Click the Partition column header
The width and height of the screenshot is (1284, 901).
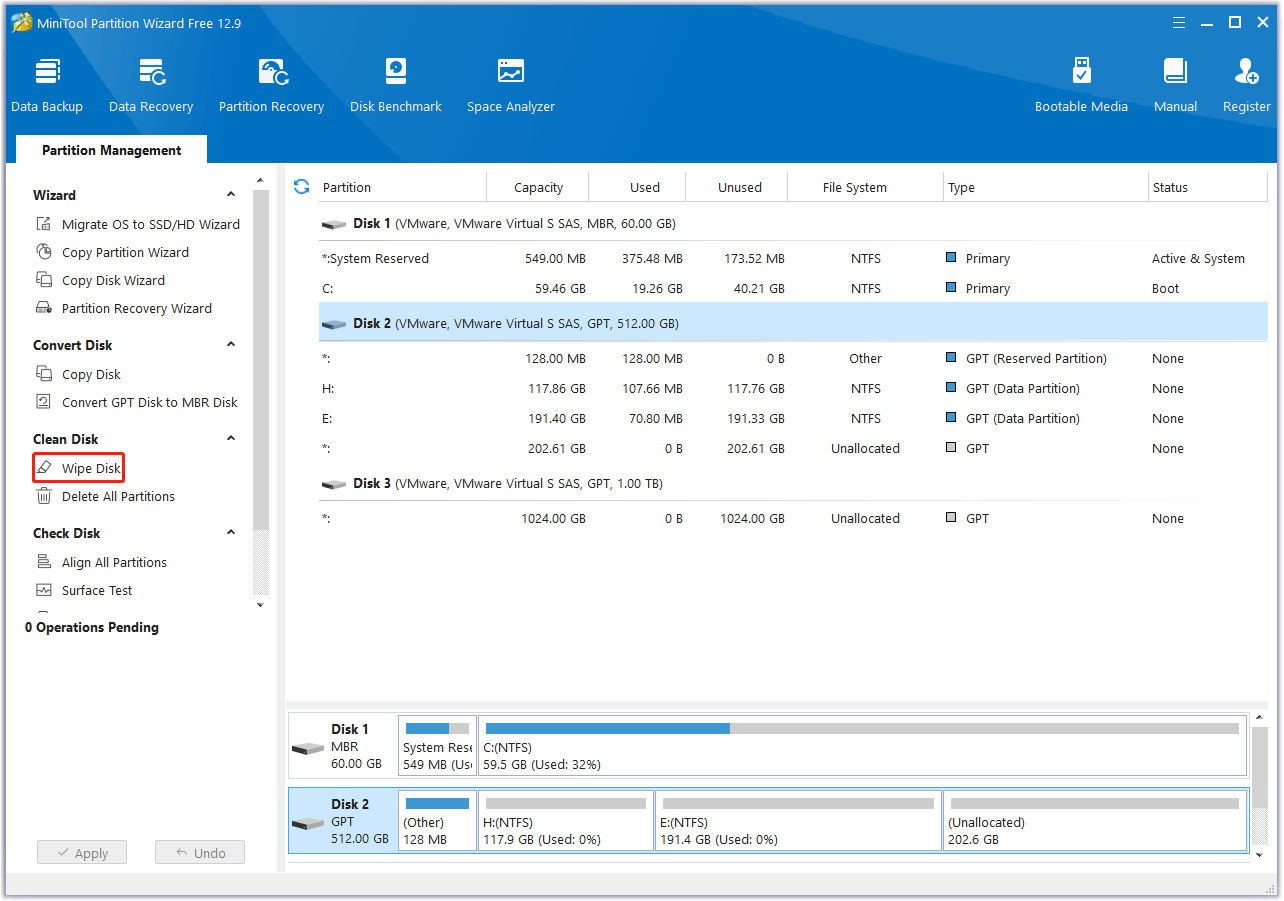coord(402,187)
